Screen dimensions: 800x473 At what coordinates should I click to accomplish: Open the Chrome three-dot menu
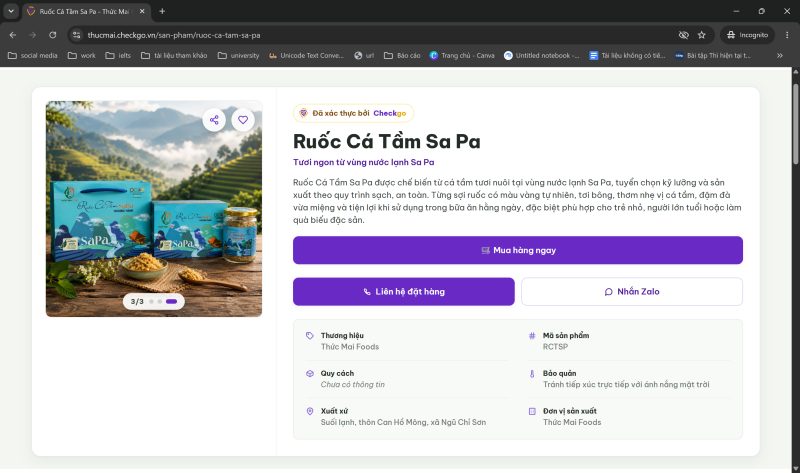[x=787, y=35]
